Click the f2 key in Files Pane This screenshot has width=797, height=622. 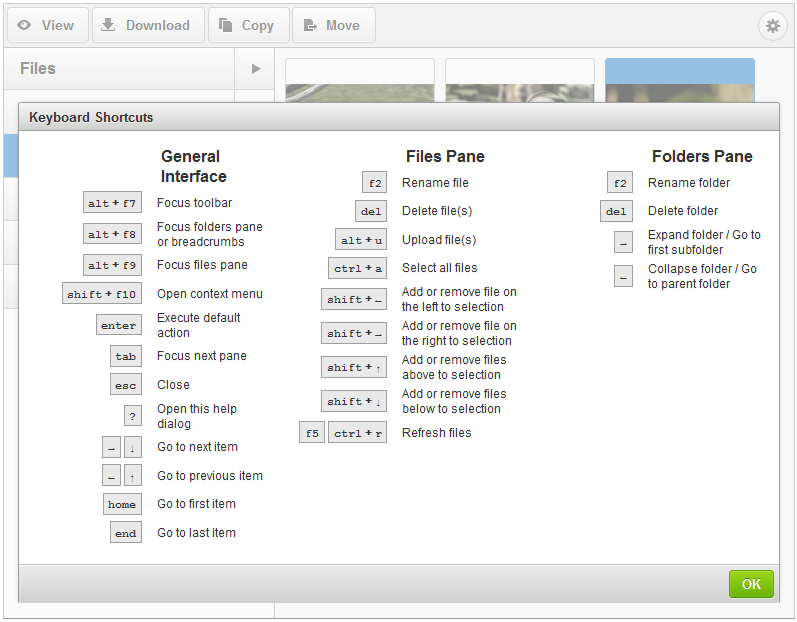point(375,182)
